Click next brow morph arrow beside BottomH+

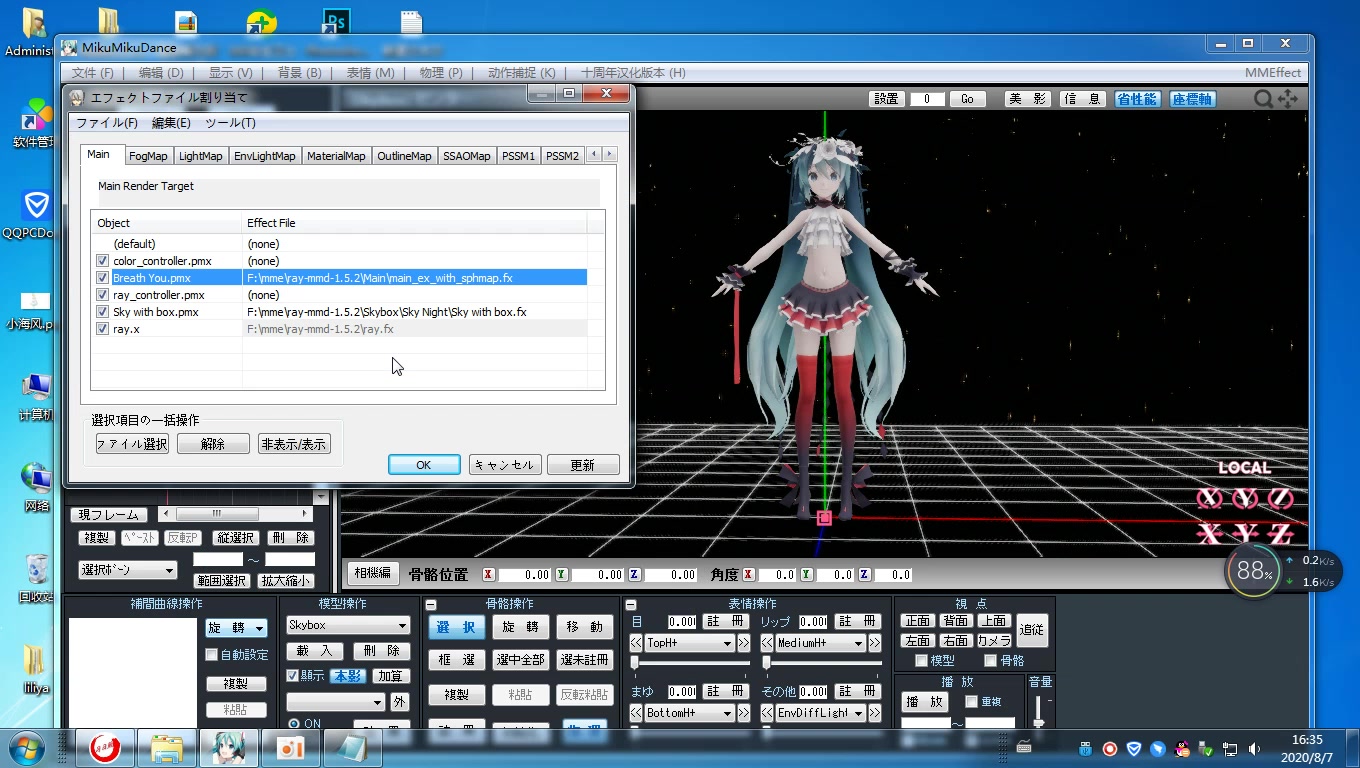pyautogui.click(x=744, y=713)
